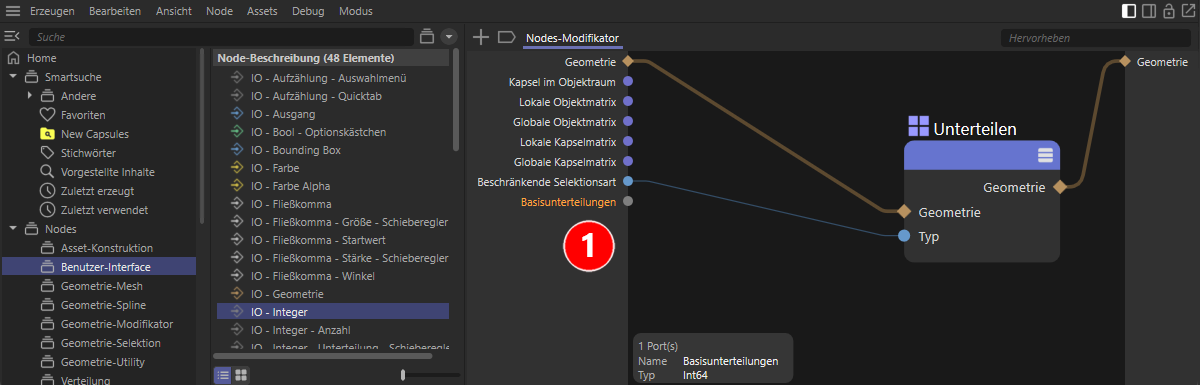Click the Beschränkende Selektionsart blue port
1200x385 pixels.
point(628,182)
